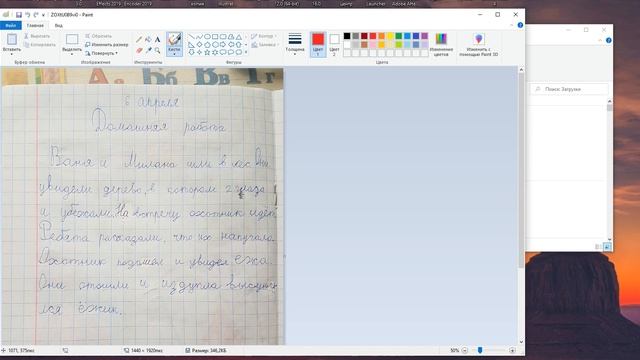Screen dimensions: 640x360
Task: Switch to the View (Вид) tab
Action: coord(59,25)
